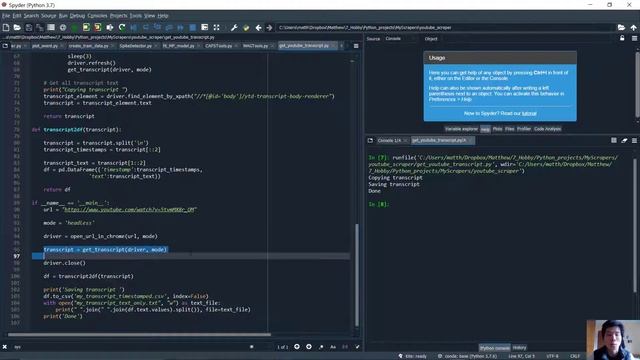Start debugging with the debug file icon
This screenshot has height=360, width=640.
133,27
